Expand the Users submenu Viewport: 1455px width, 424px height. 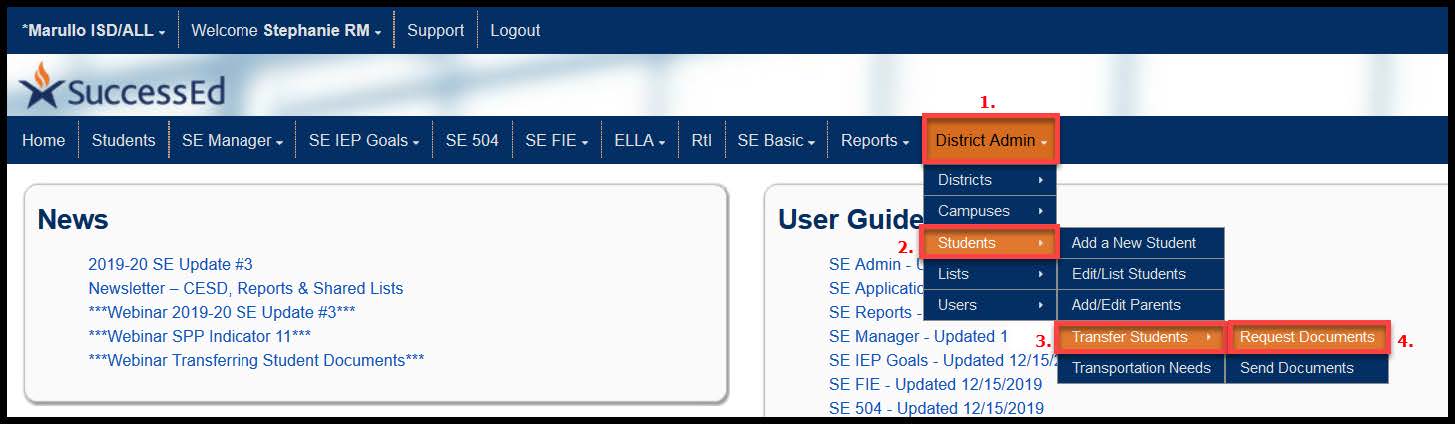[x=989, y=305]
